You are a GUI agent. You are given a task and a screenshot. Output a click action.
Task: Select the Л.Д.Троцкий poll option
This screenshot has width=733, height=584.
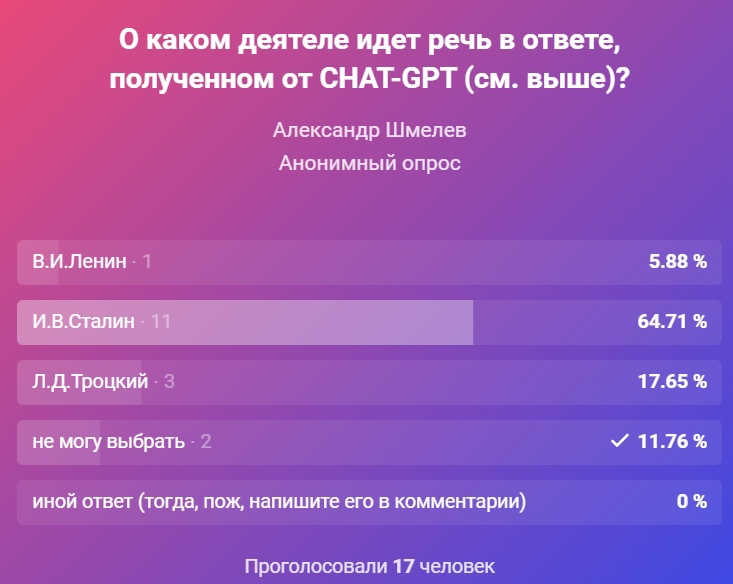coord(369,382)
